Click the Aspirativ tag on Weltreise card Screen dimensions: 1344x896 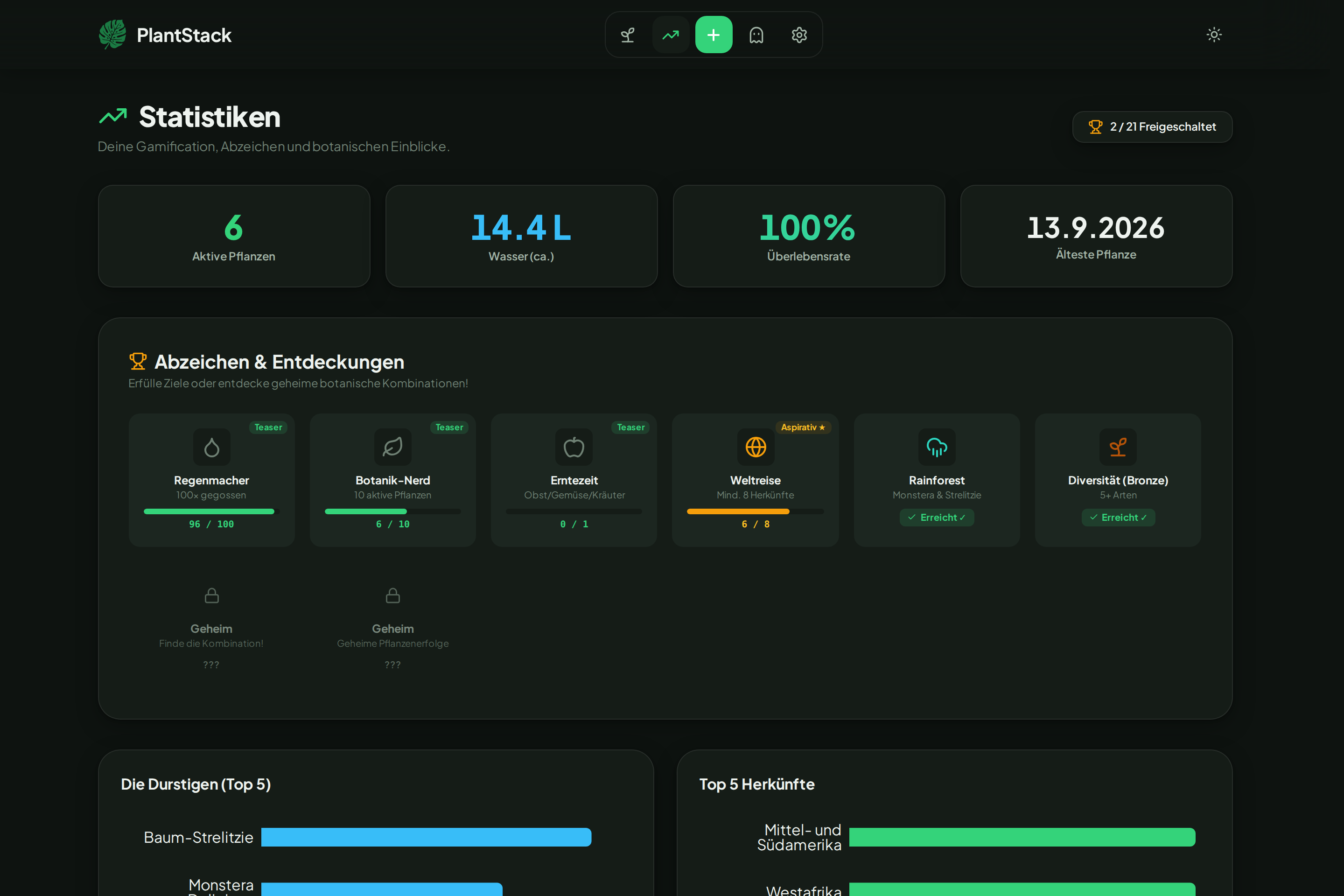click(x=803, y=427)
